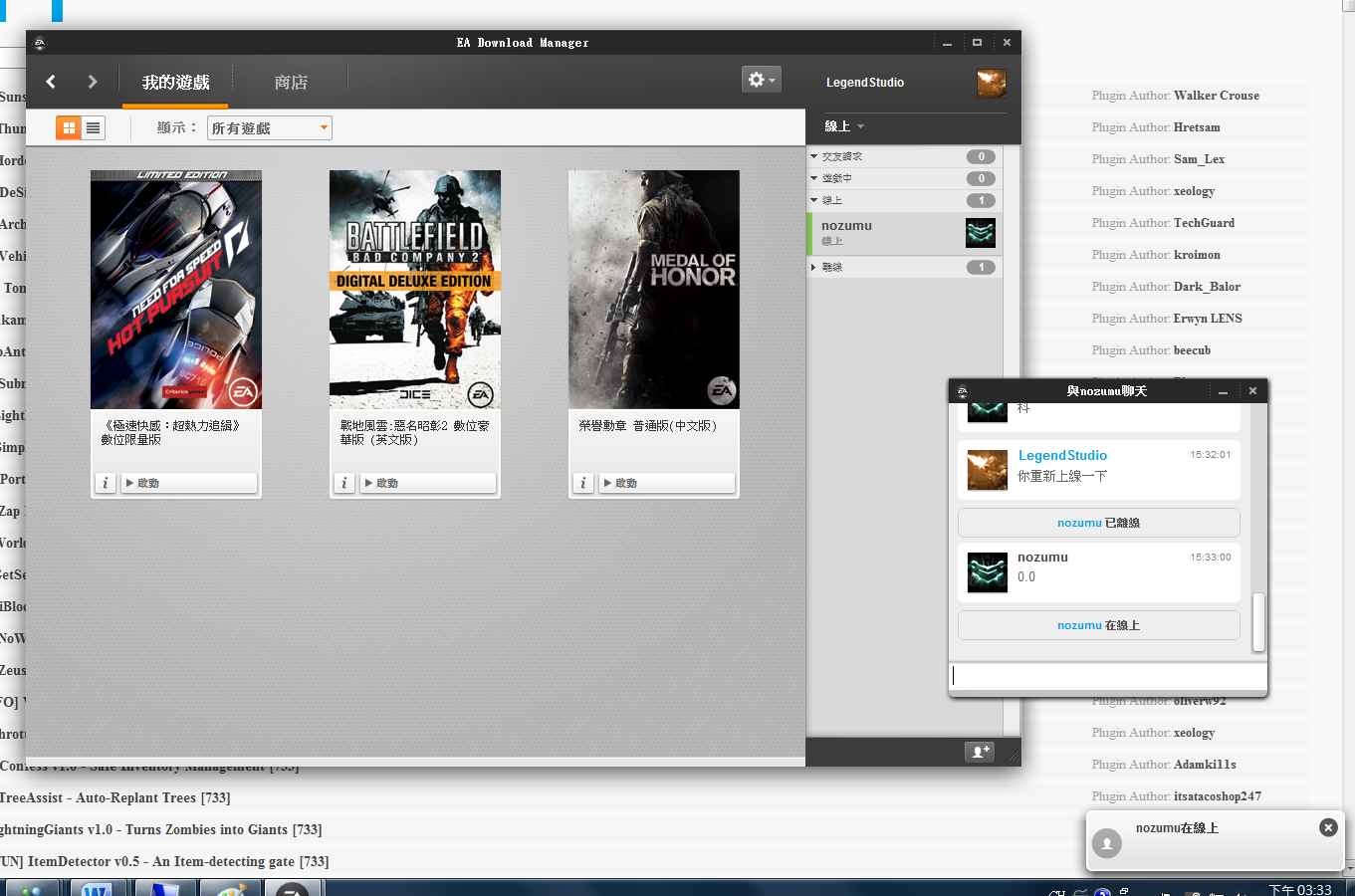Click the back navigation arrow

point(51,82)
